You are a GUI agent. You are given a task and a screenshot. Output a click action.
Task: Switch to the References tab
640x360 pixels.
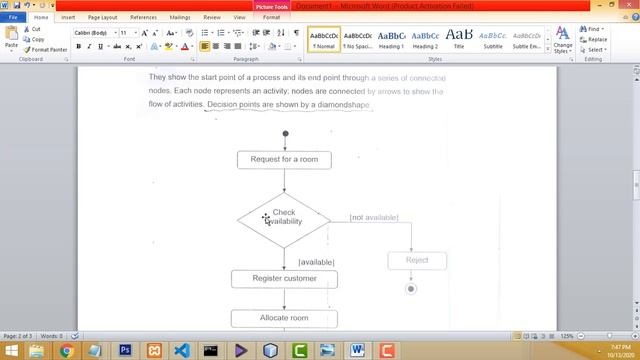[143, 17]
